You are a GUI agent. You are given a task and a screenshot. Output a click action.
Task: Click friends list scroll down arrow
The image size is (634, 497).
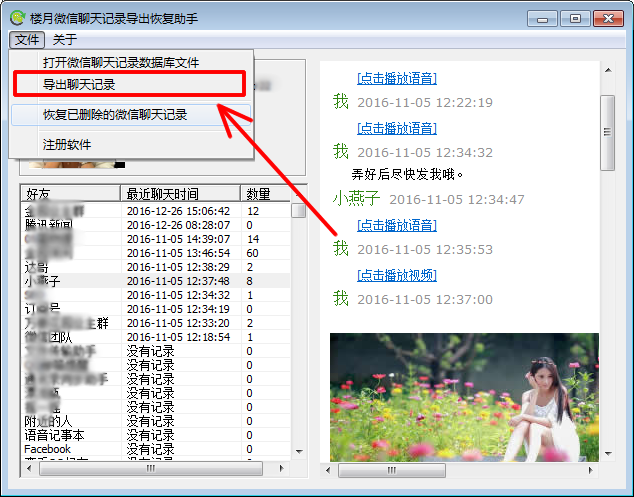(298, 451)
